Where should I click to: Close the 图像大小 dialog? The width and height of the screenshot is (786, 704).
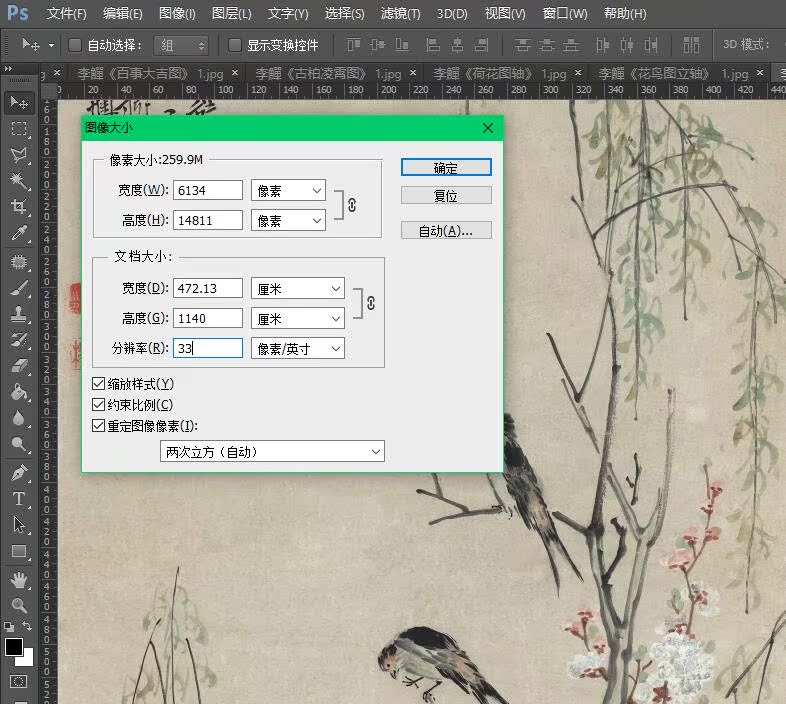point(488,128)
